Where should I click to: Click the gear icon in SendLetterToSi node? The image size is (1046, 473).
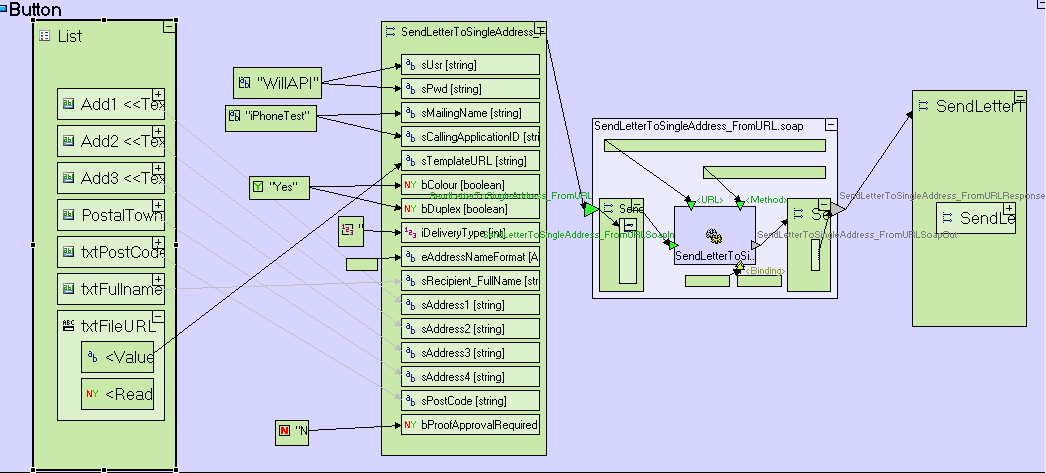click(x=714, y=237)
